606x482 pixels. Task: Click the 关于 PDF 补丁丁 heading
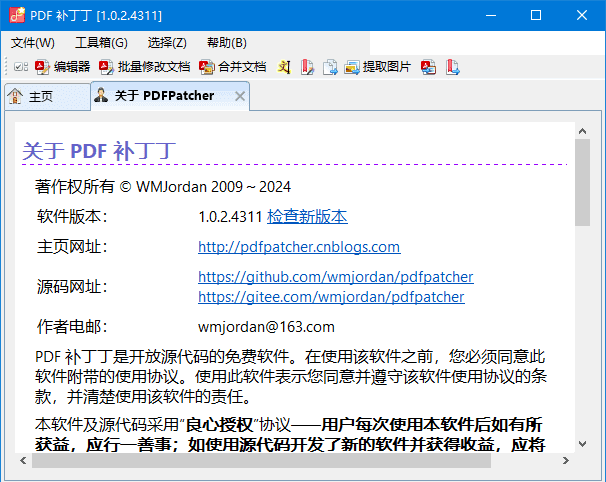point(99,151)
